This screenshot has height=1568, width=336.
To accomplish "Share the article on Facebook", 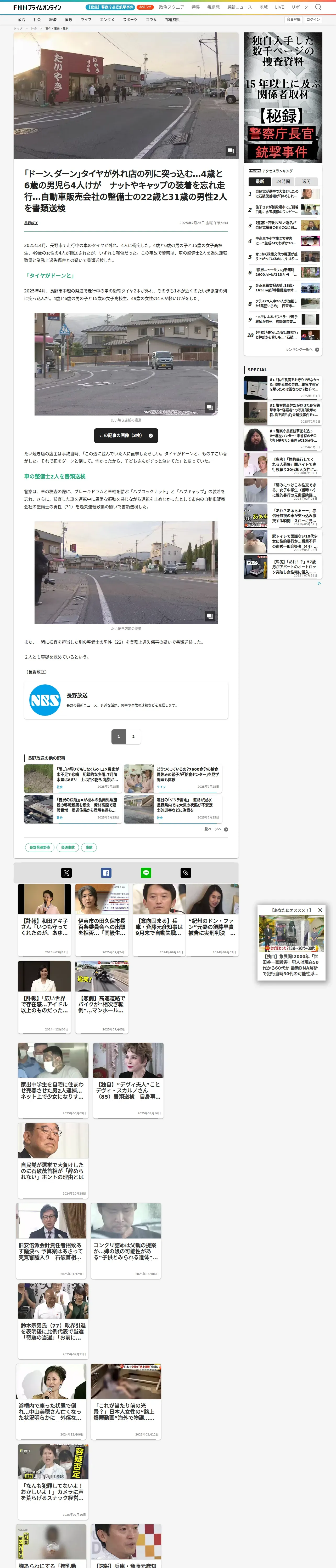I will [x=106, y=872].
